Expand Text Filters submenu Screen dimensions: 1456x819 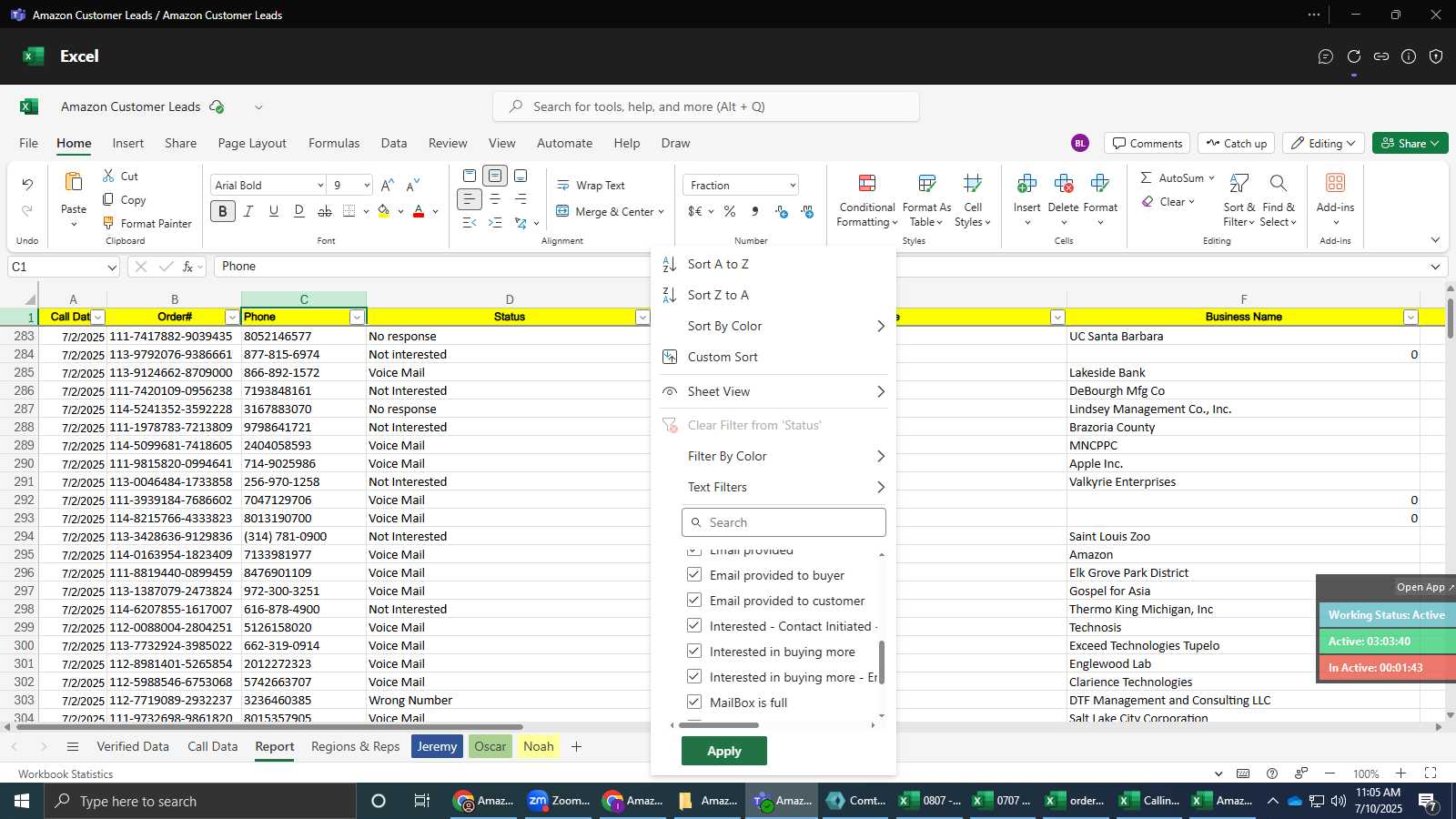(773, 487)
